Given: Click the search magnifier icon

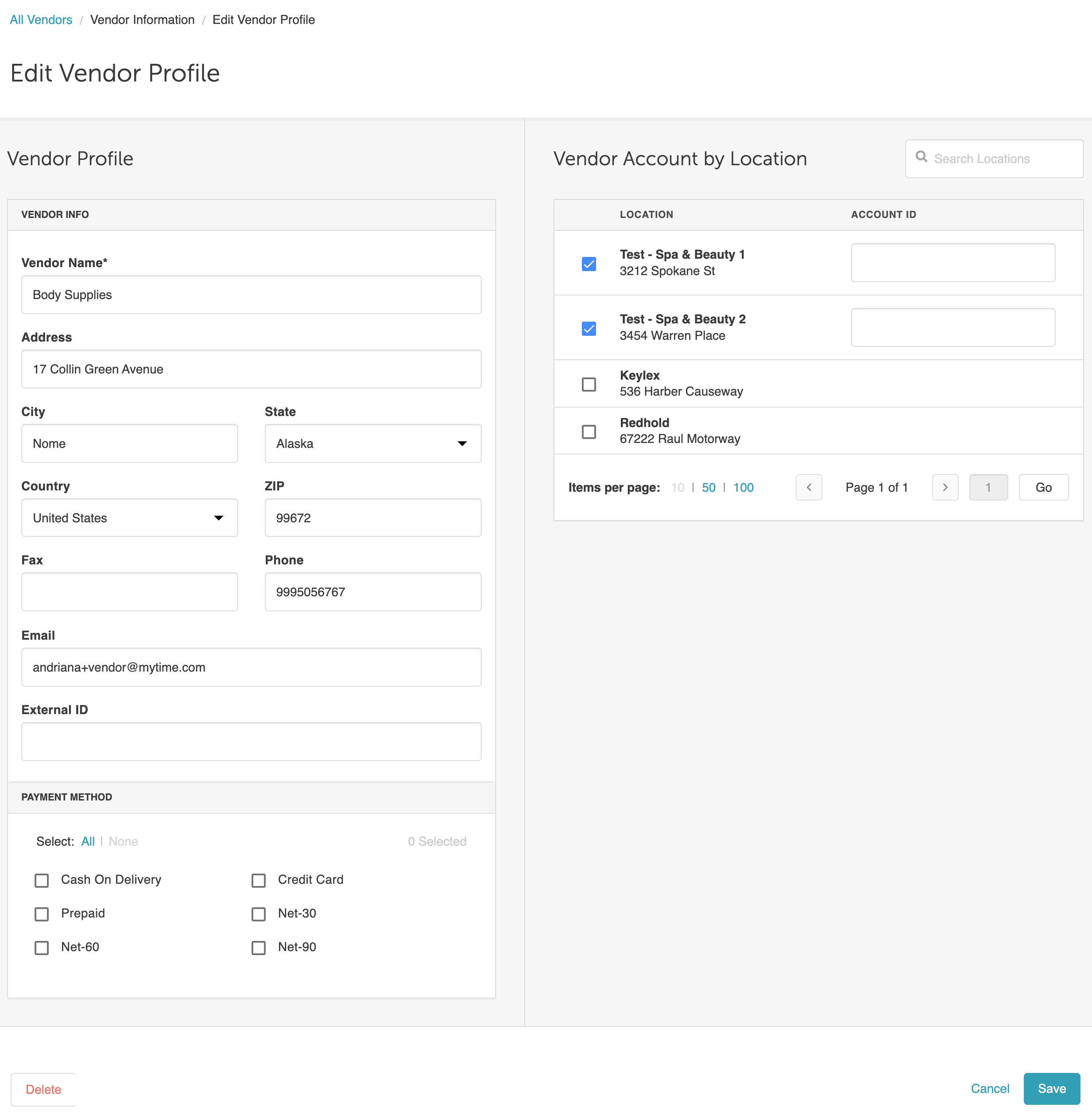Looking at the screenshot, I should click(921, 157).
